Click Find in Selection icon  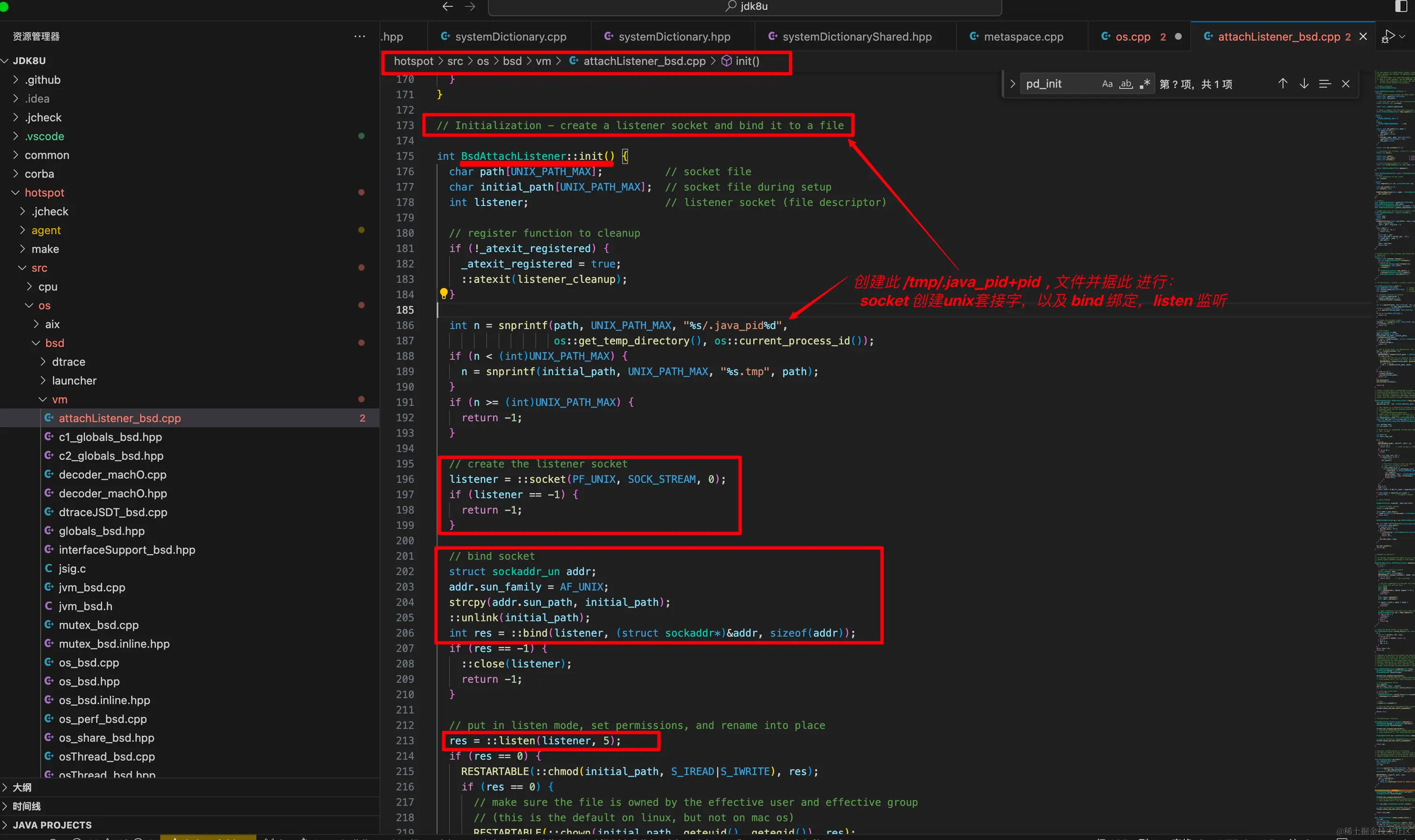(x=1324, y=84)
